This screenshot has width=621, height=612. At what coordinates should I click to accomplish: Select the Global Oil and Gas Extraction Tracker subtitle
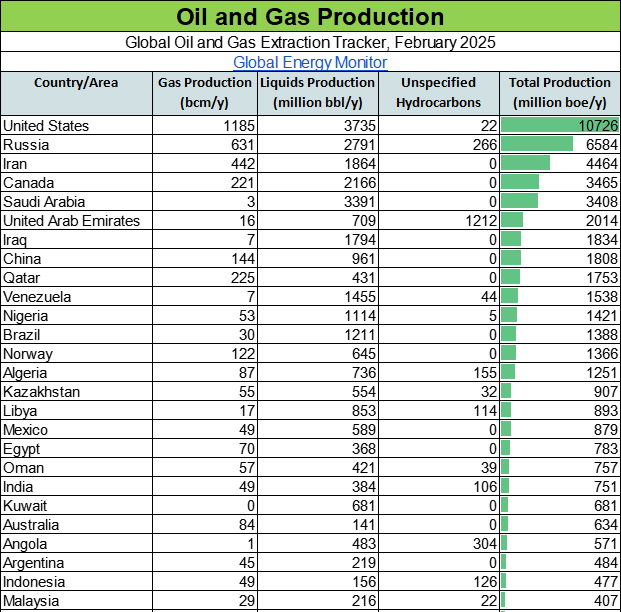(310, 42)
